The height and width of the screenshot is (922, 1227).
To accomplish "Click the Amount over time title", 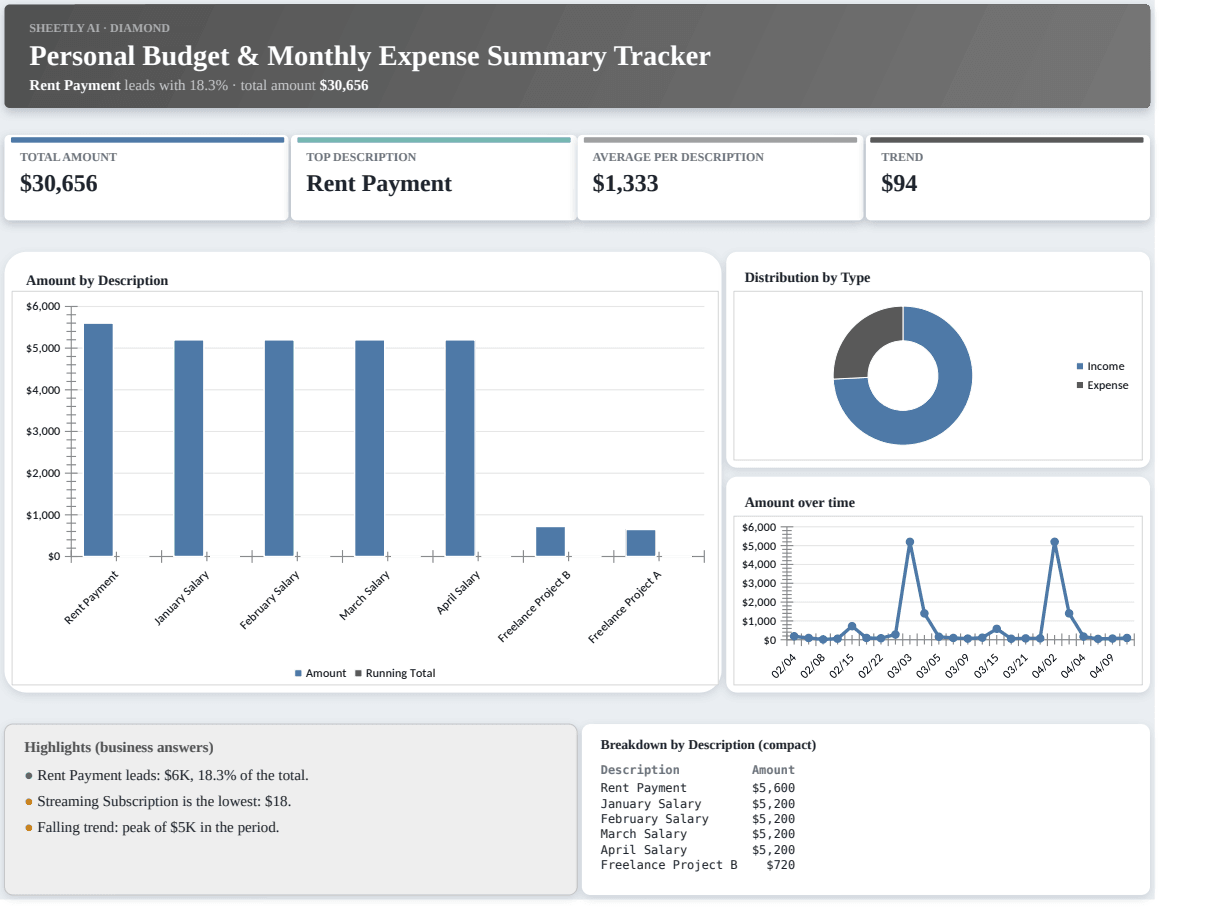I will pos(800,502).
